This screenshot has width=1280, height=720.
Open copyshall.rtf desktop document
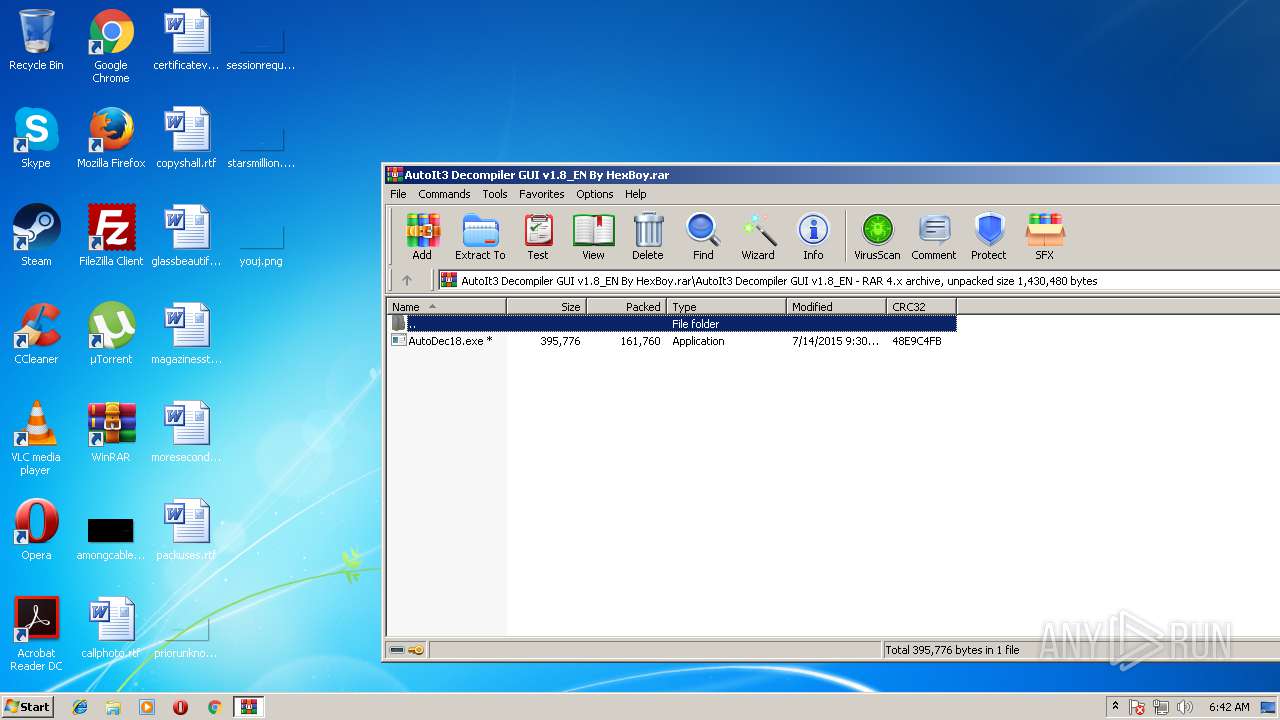coord(186,139)
